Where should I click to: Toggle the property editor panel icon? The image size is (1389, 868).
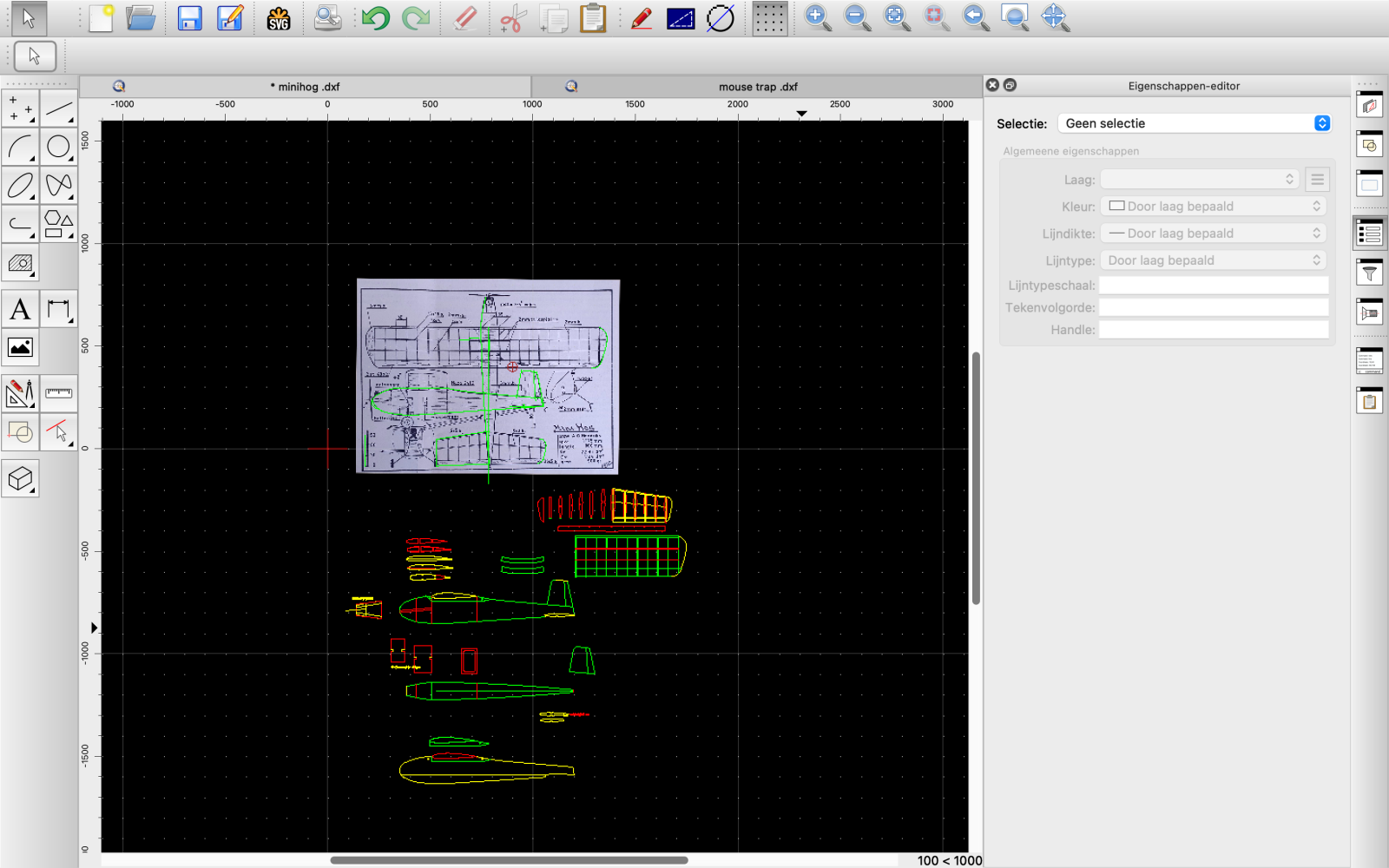(1369, 233)
